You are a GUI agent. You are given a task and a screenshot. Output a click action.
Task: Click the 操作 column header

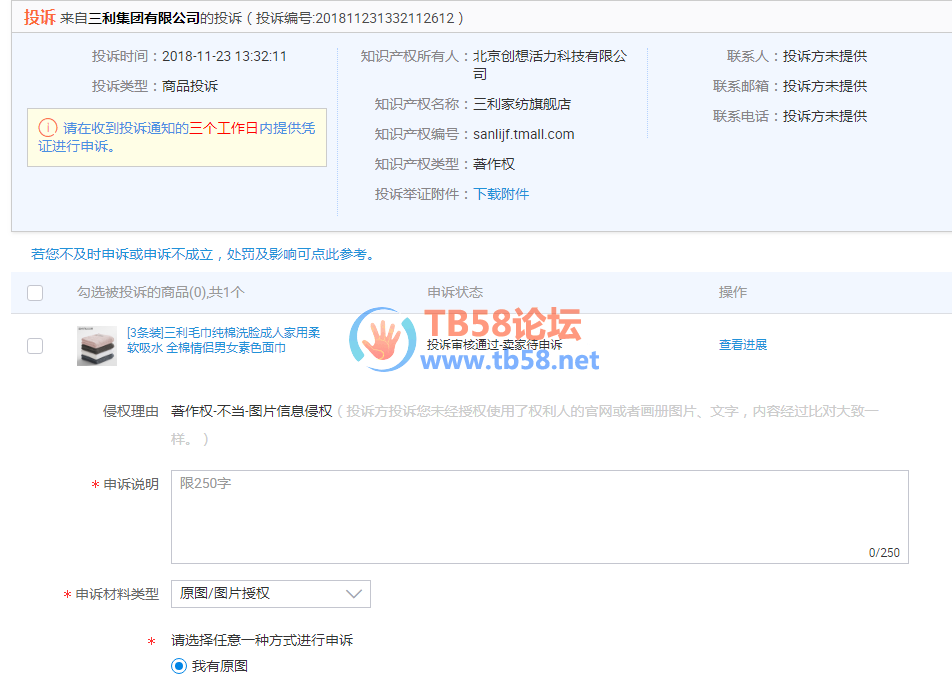[733, 293]
